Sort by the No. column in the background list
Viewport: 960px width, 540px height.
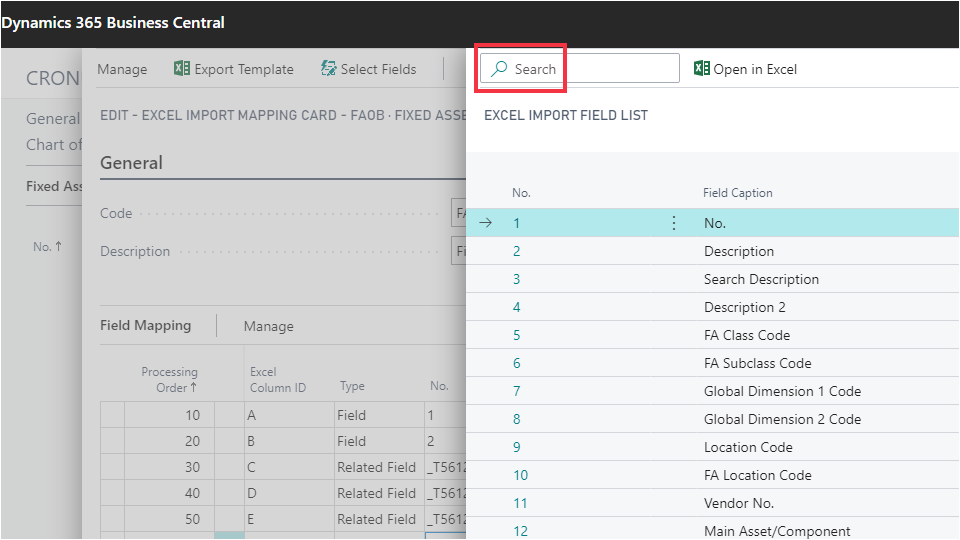click(x=47, y=247)
